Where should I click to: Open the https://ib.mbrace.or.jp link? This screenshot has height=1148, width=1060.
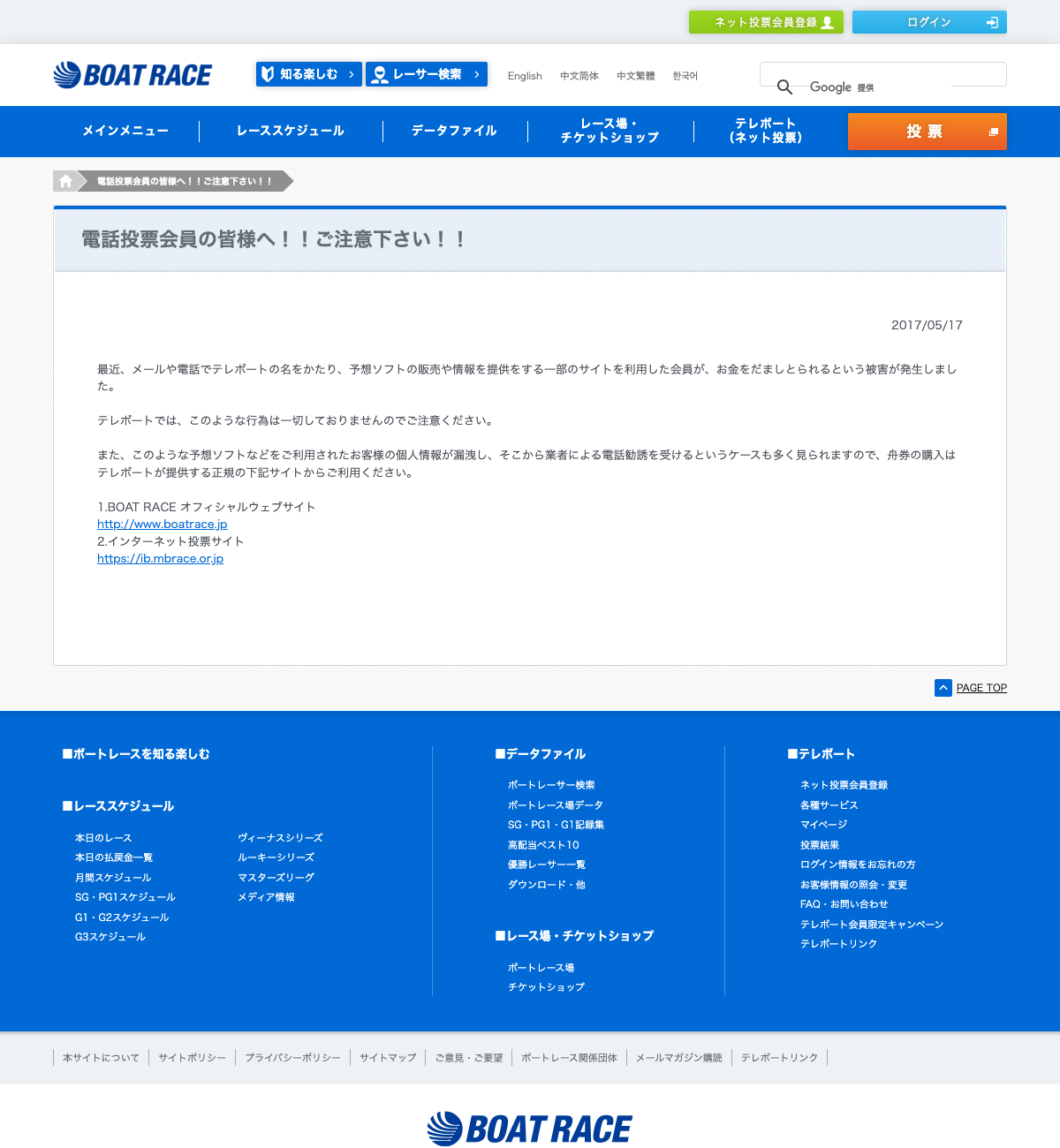point(160,558)
